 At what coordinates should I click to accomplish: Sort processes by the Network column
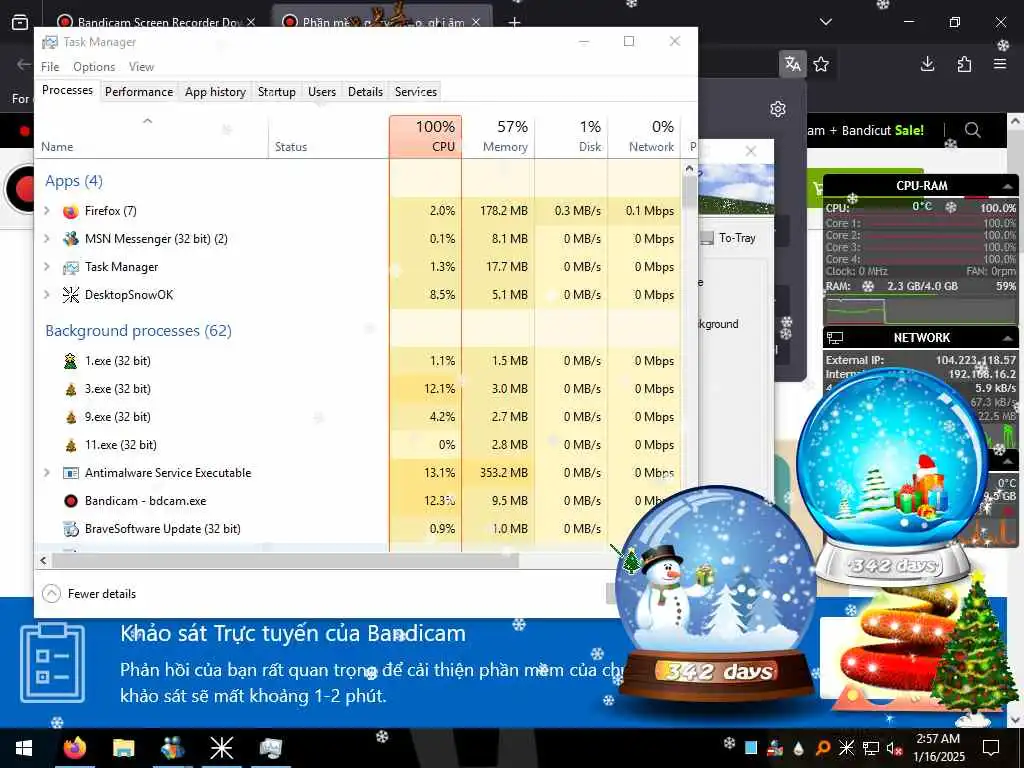tap(645, 136)
